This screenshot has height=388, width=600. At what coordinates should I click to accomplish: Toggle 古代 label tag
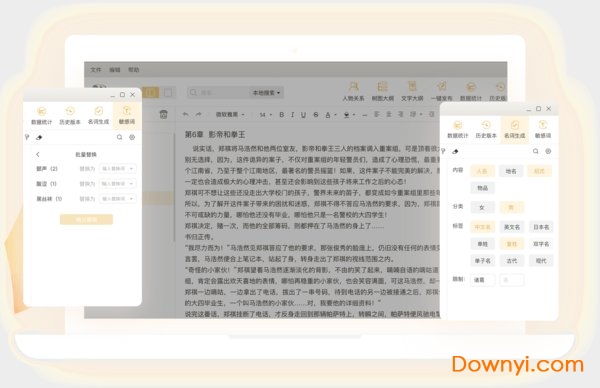click(512, 261)
